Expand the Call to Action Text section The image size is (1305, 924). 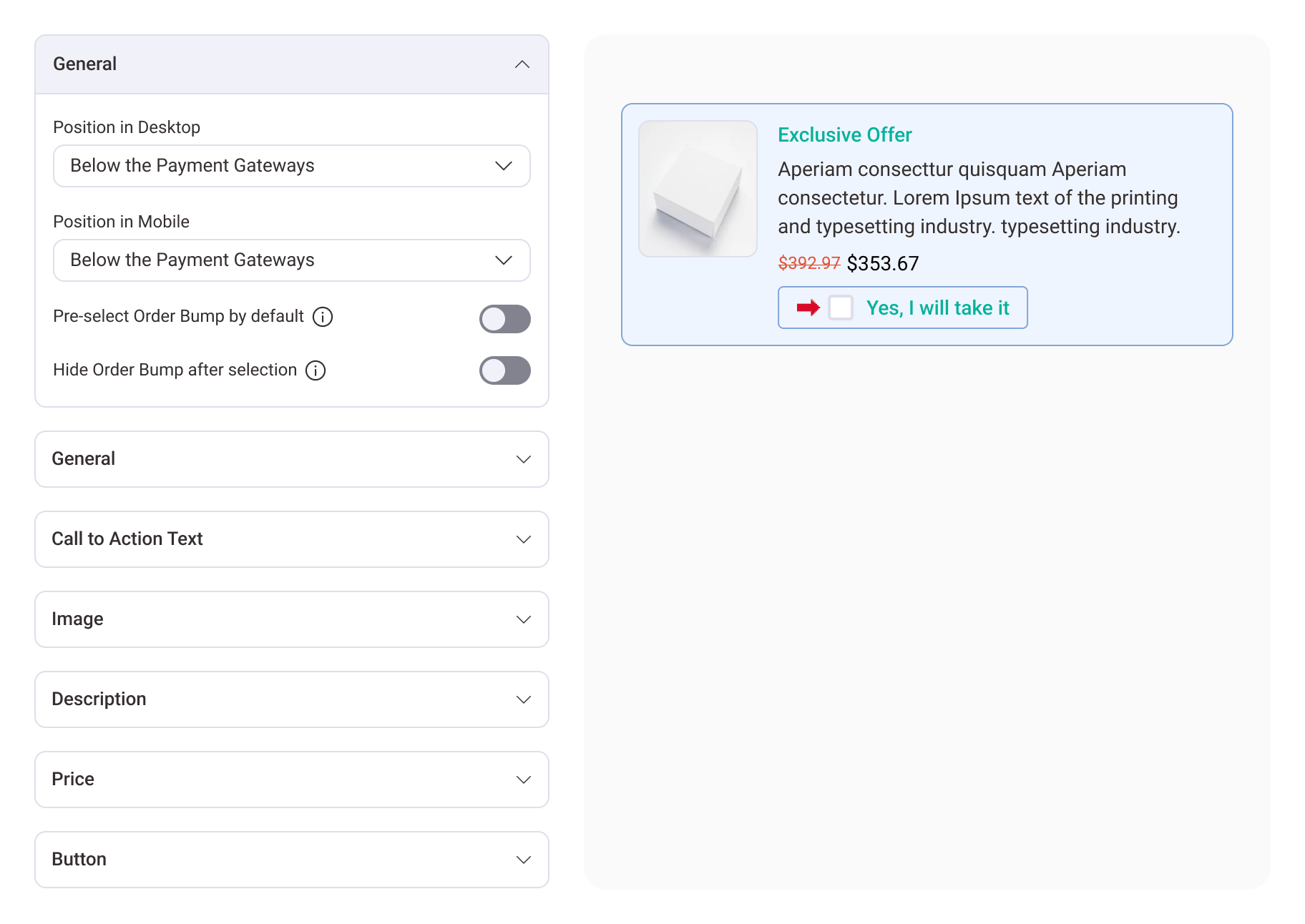click(292, 539)
